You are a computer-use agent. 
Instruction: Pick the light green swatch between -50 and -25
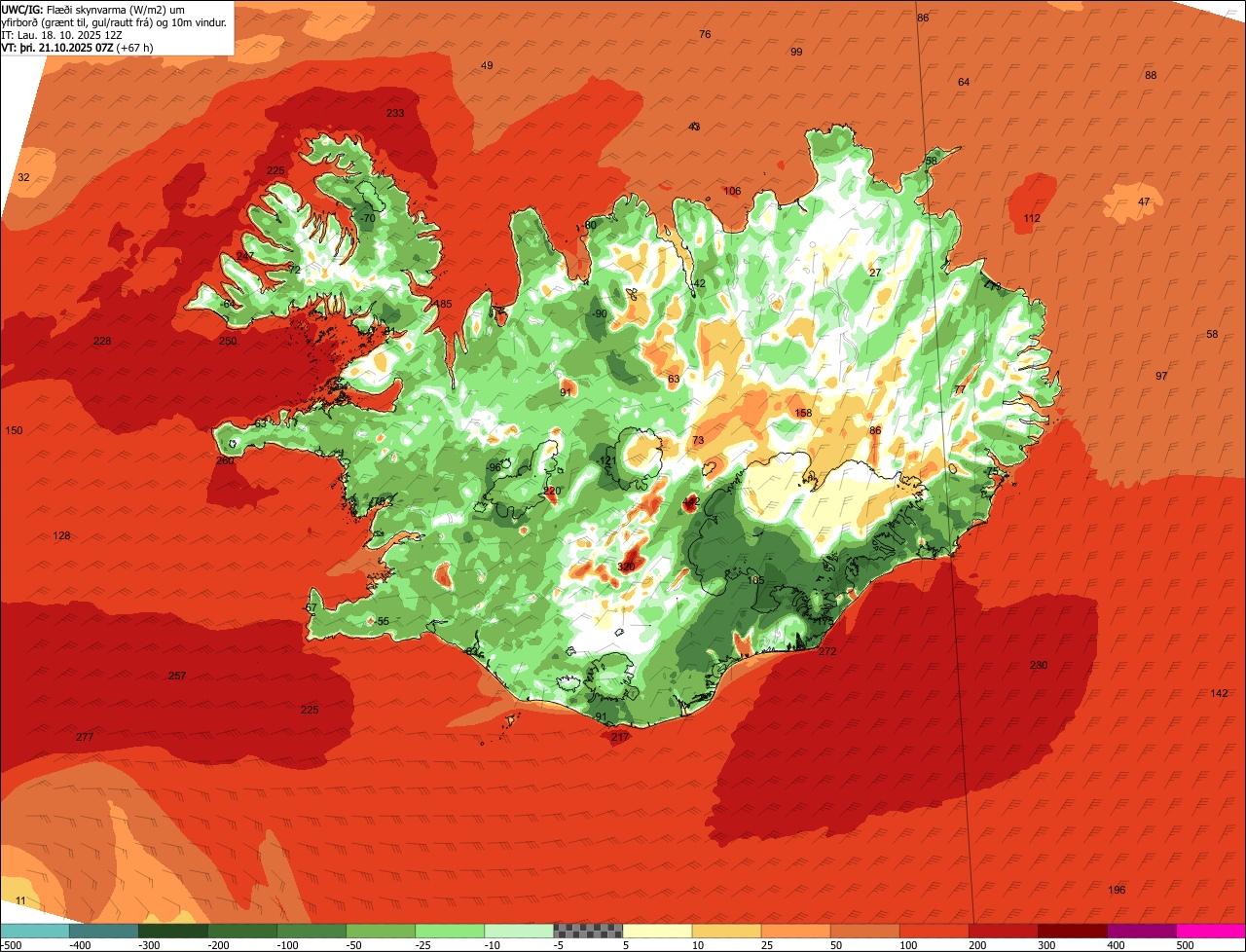[x=381, y=931]
